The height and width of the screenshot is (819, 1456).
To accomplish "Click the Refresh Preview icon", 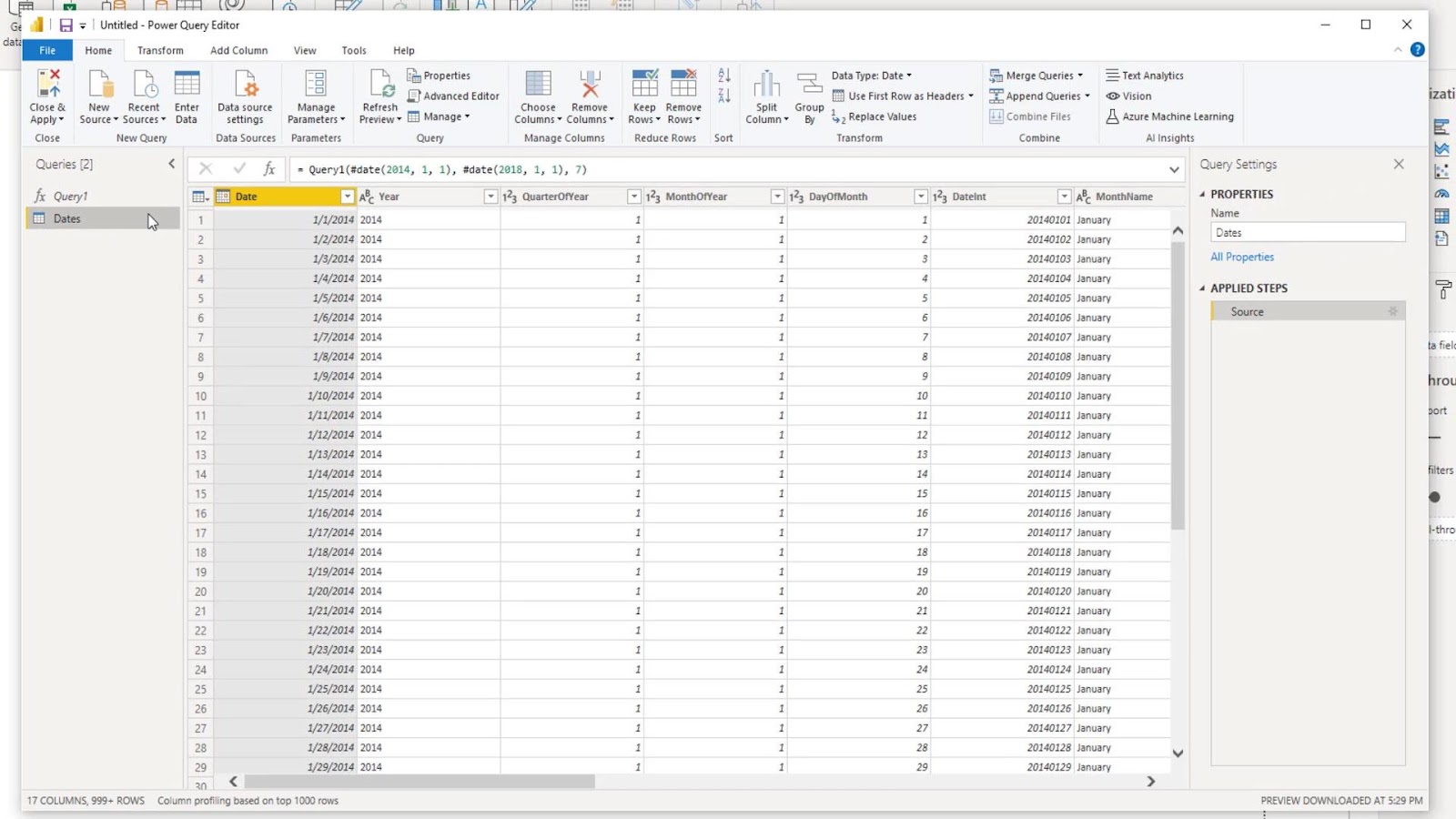I will tap(380, 84).
